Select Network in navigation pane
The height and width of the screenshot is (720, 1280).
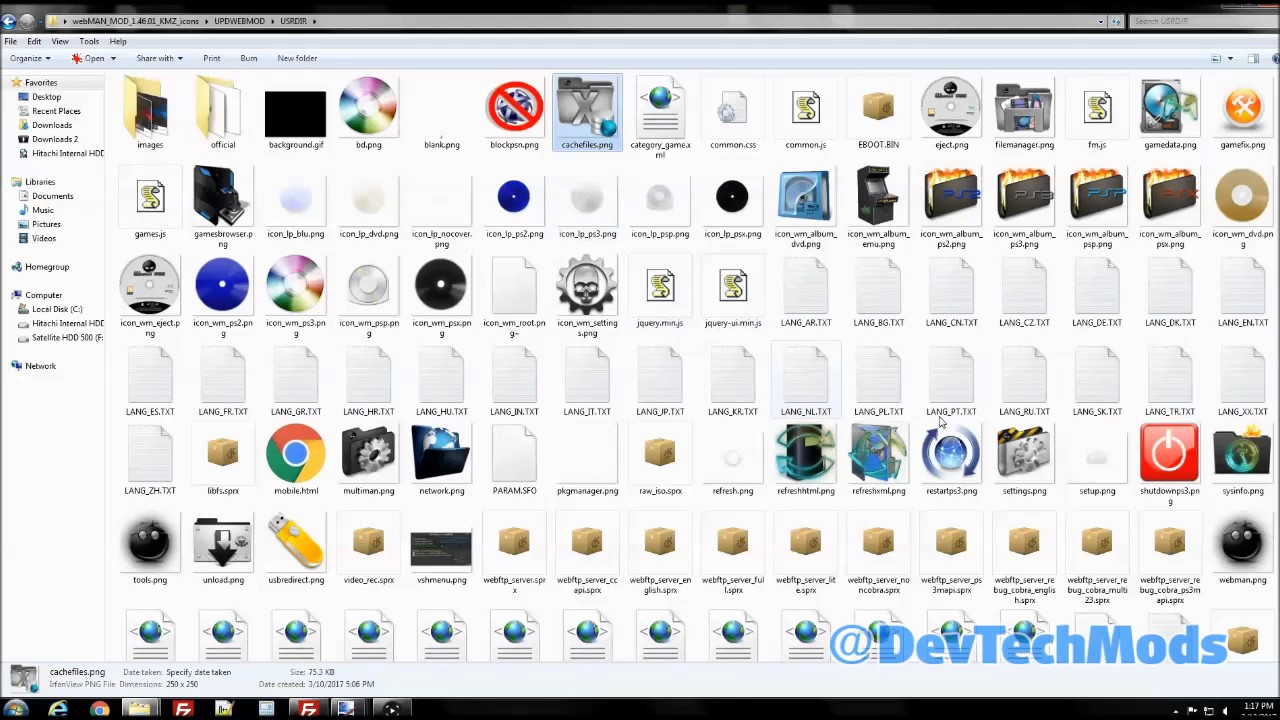[40, 366]
